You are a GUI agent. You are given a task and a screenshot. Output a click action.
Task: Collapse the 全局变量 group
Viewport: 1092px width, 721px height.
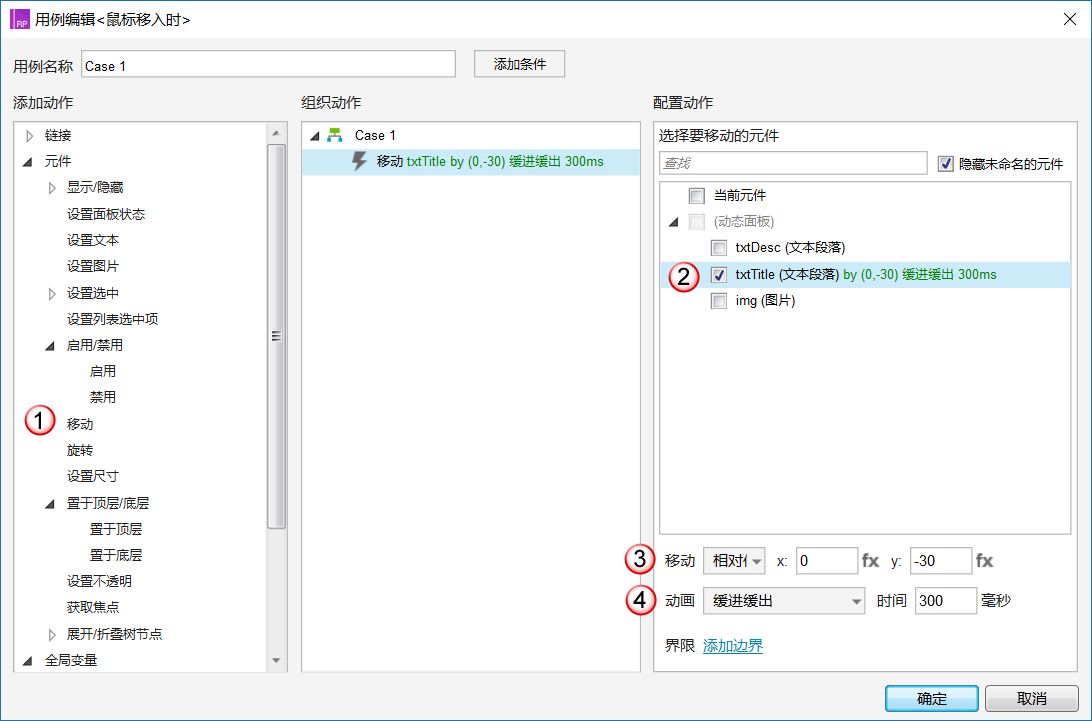28,660
